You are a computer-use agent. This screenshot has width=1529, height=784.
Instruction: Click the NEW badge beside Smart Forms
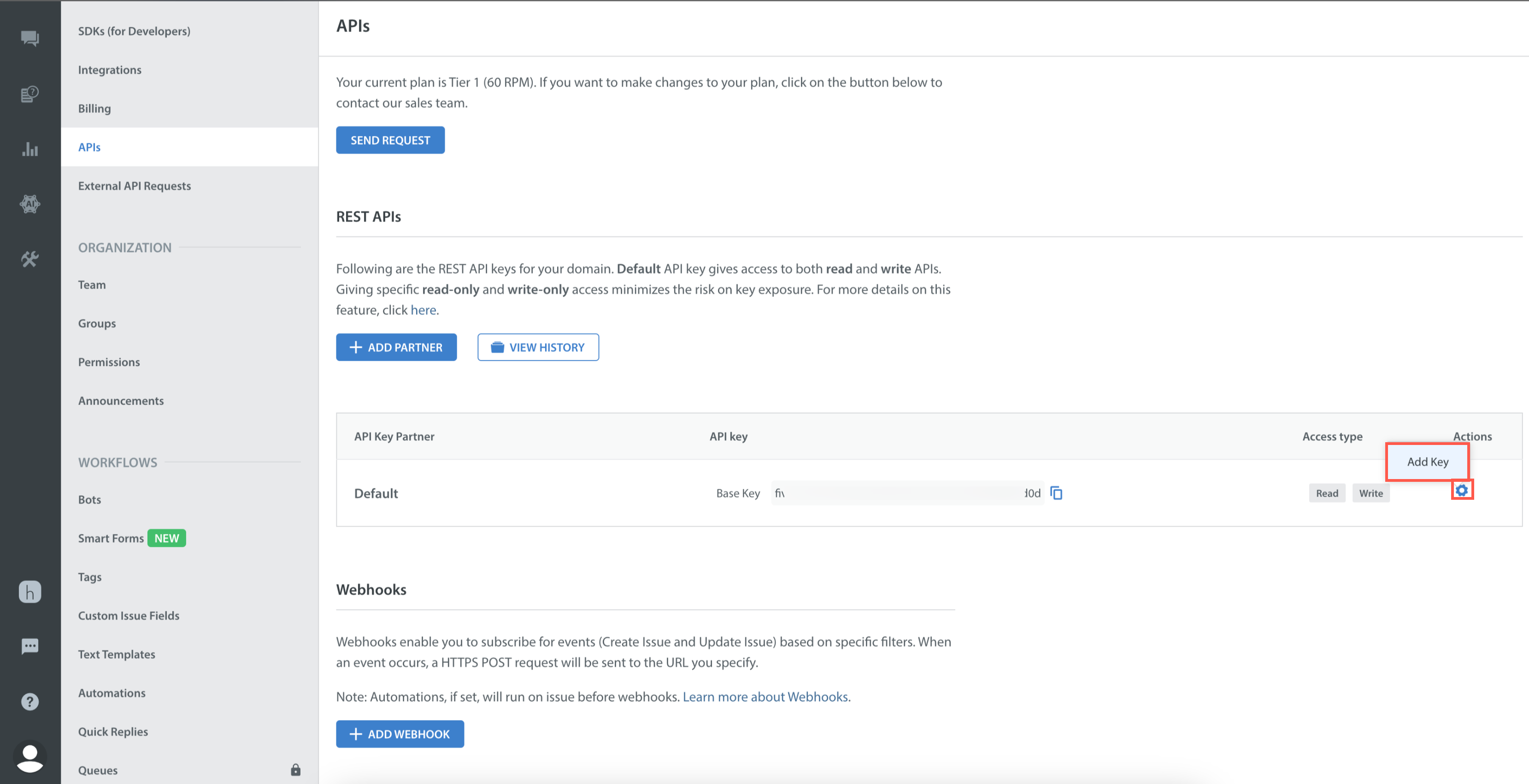coord(167,538)
